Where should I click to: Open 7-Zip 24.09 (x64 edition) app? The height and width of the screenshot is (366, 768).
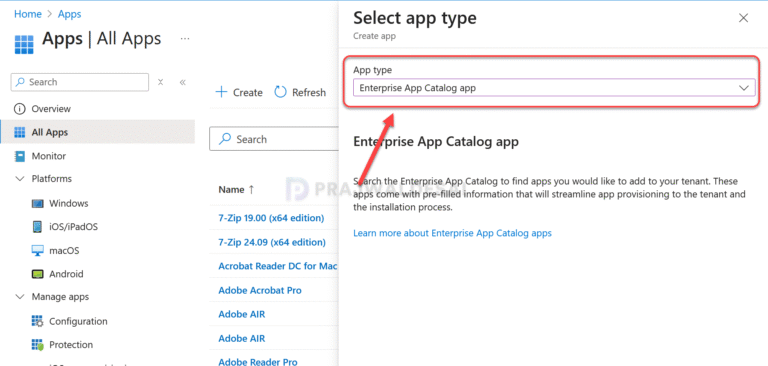pyautogui.click(x=272, y=242)
